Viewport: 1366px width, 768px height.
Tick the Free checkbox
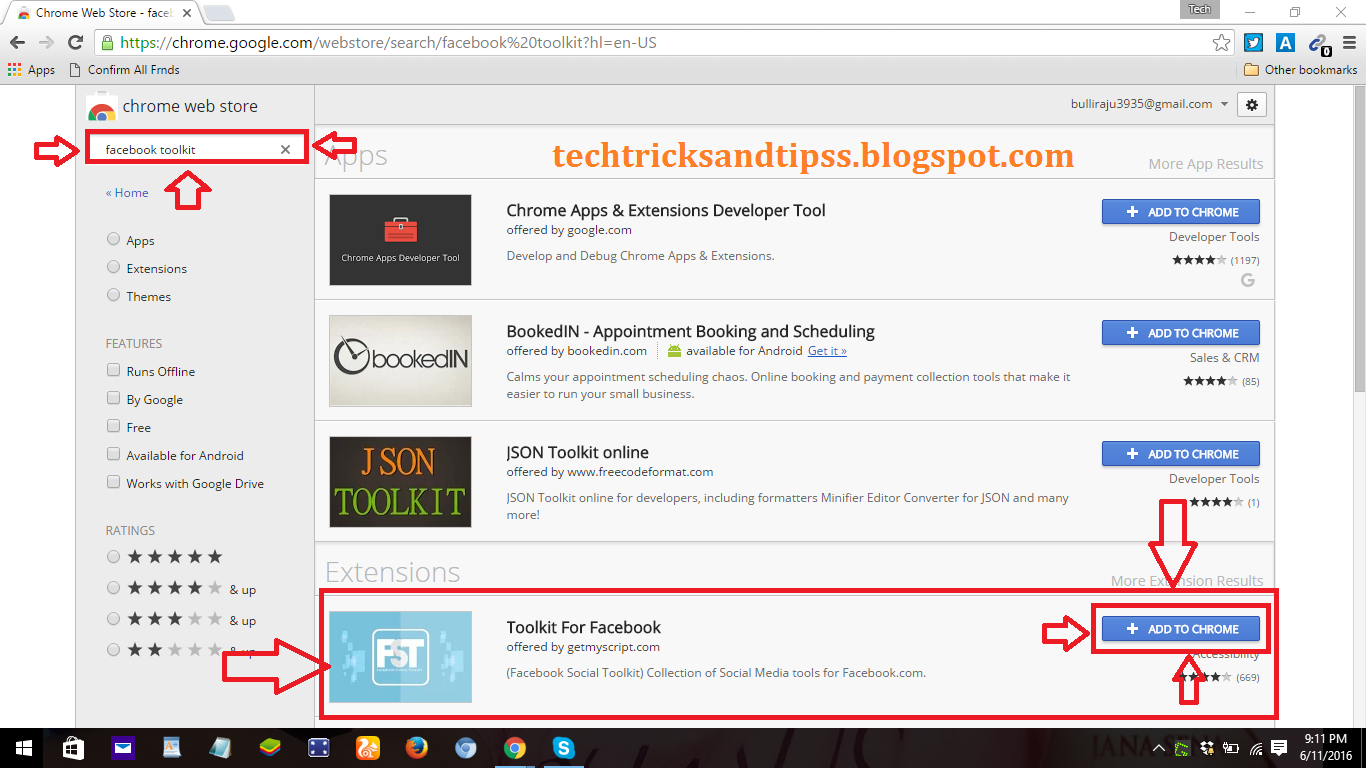(x=113, y=426)
